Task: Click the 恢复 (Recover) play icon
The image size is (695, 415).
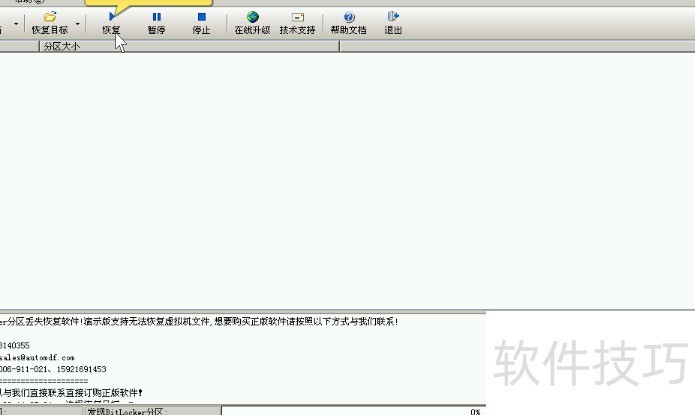Action: tap(111, 17)
